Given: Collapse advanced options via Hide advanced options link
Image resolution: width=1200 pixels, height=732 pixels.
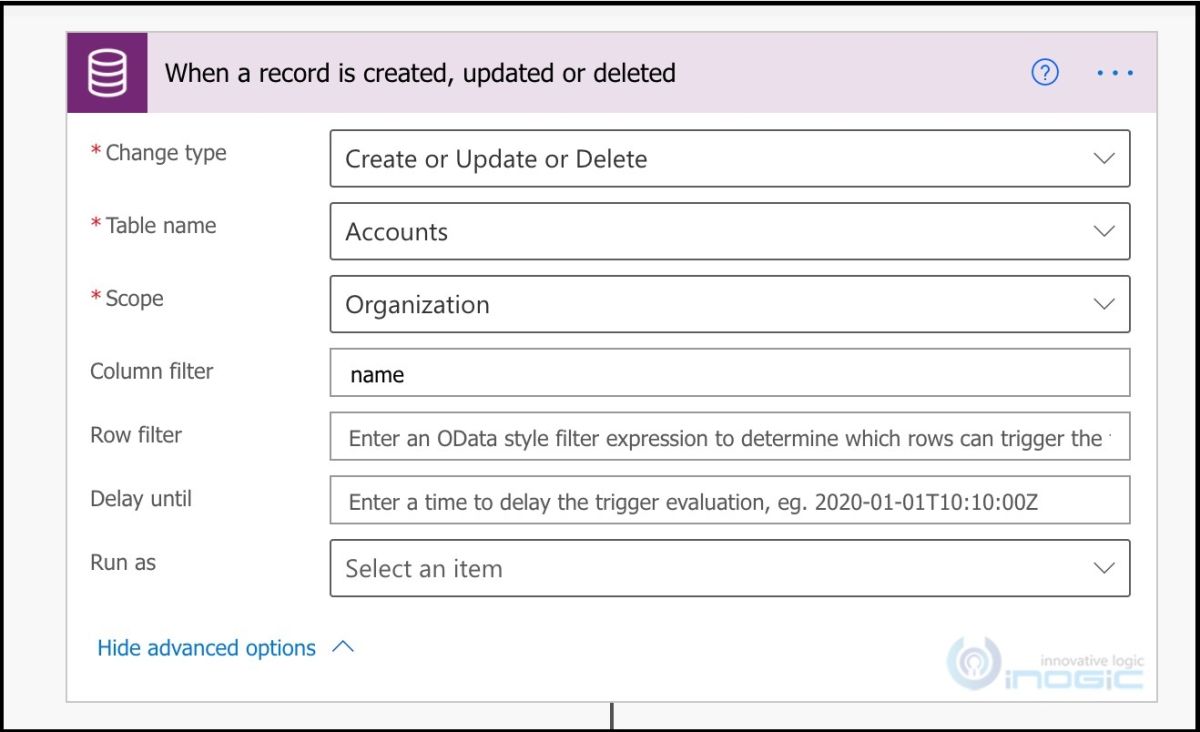Looking at the screenshot, I should pos(206,647).
